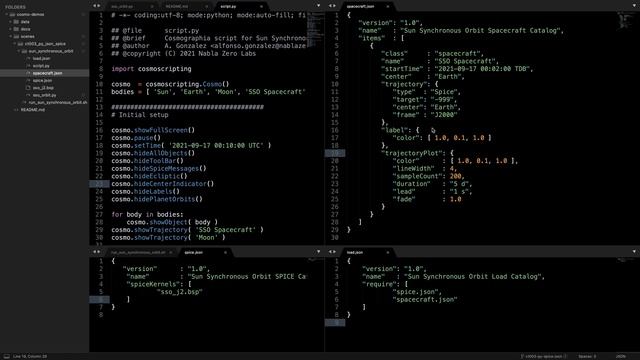Close the load.json tab
The width and height of the screenshot is (640, 360).
point(388,252)
